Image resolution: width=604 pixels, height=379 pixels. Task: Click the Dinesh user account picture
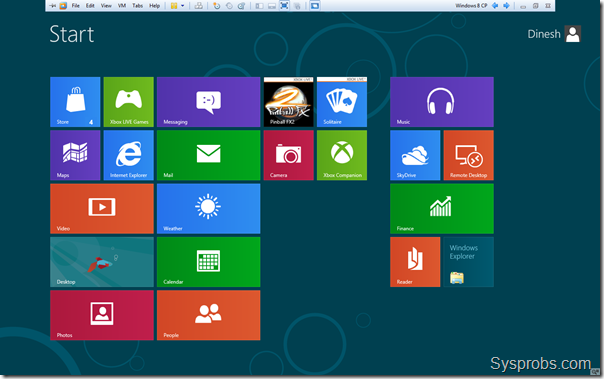(x=573, y=34)
